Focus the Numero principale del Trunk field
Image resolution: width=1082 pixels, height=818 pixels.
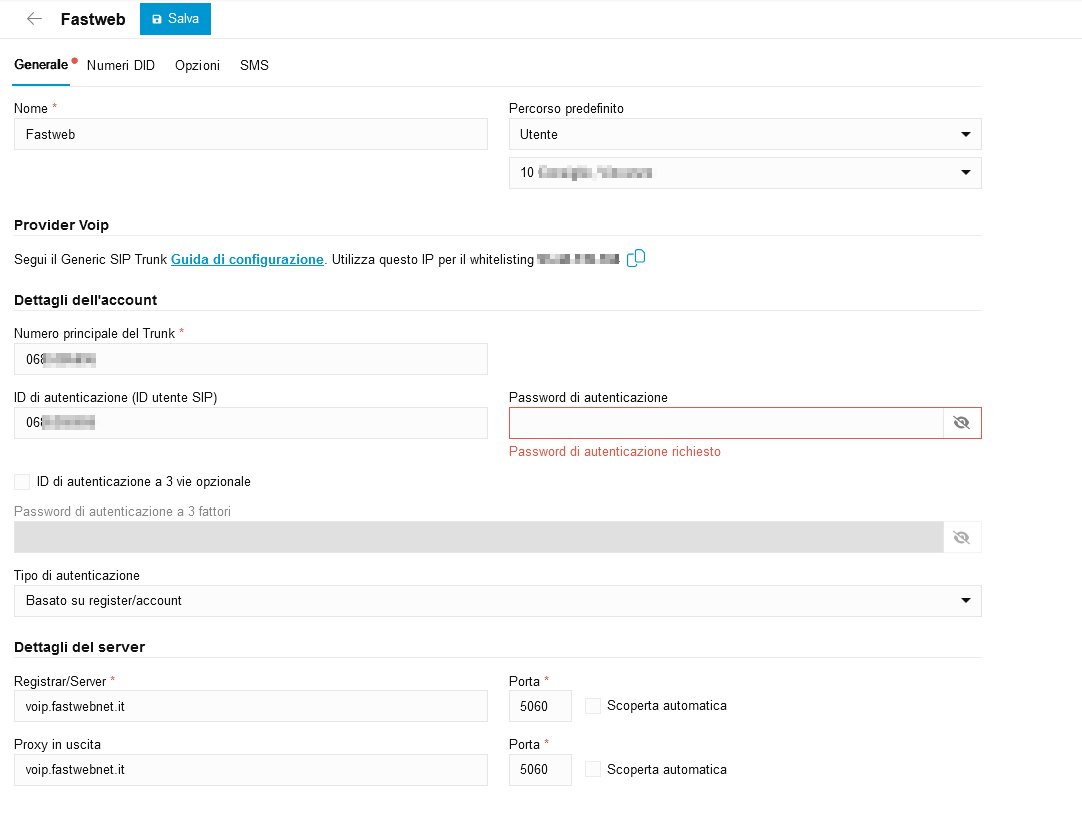coord(250,359)
